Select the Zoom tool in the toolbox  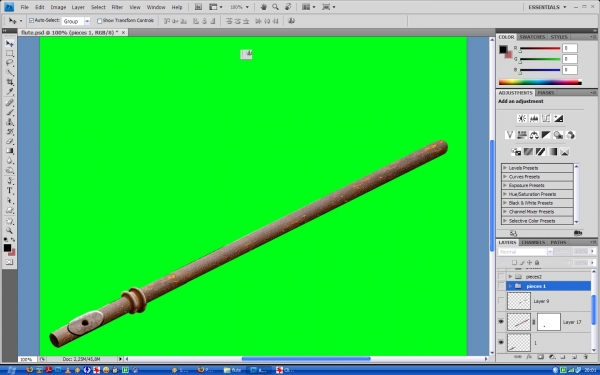tap(10, 231)
